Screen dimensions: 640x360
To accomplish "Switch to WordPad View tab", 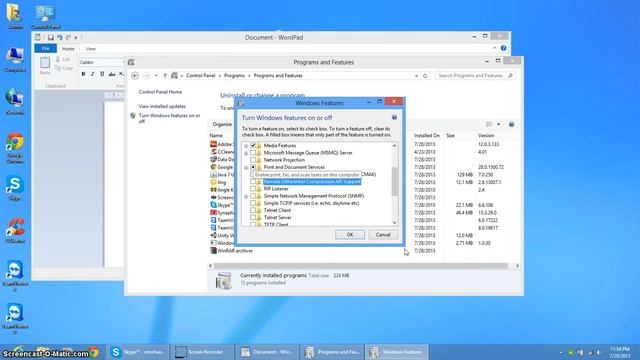I will pos(90,49).
